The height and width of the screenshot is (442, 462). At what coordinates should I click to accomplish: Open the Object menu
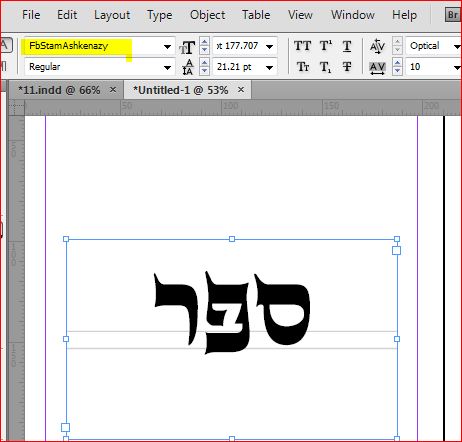207,15
